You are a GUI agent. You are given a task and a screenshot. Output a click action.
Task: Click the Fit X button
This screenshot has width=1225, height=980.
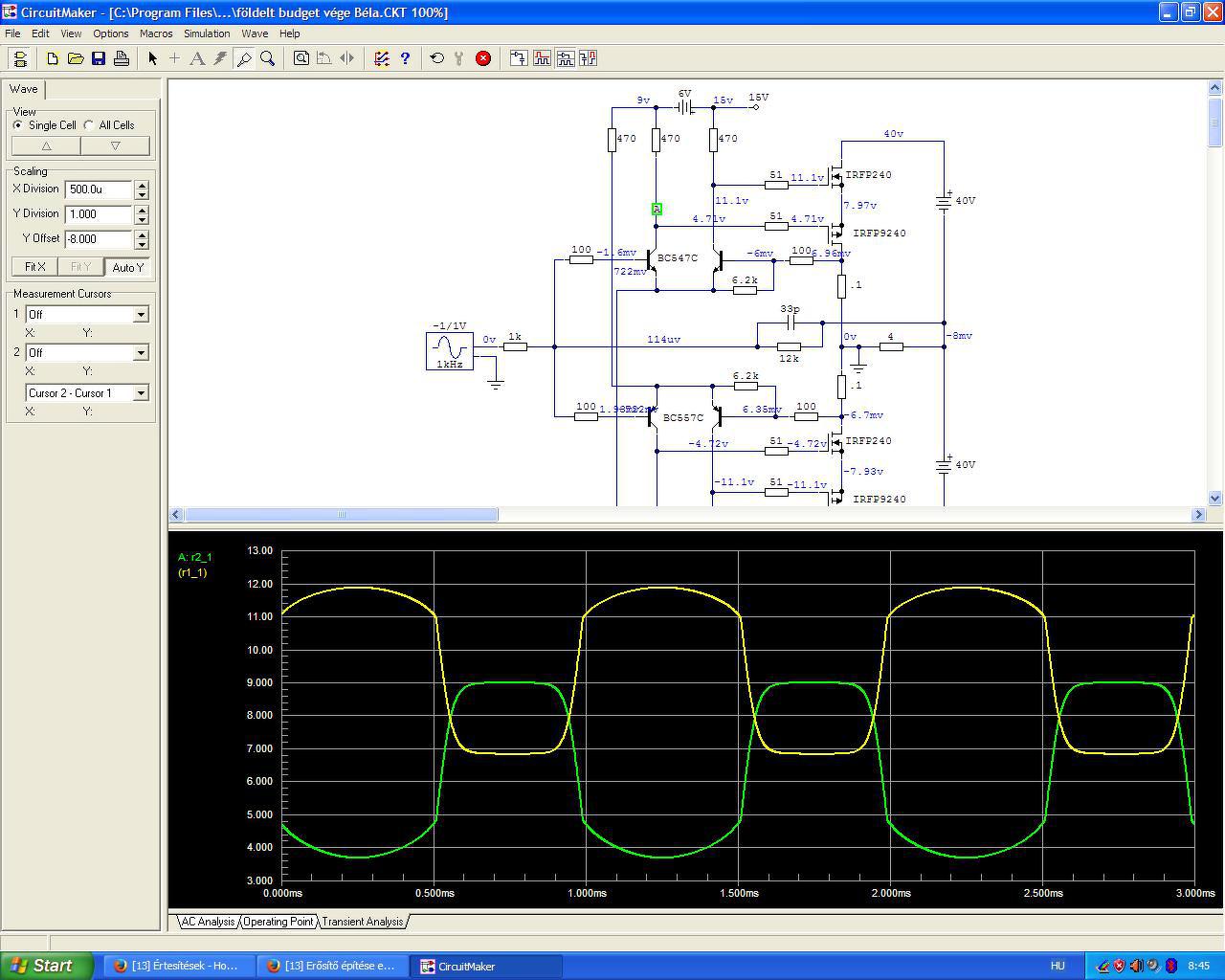(x=34, y=267)
